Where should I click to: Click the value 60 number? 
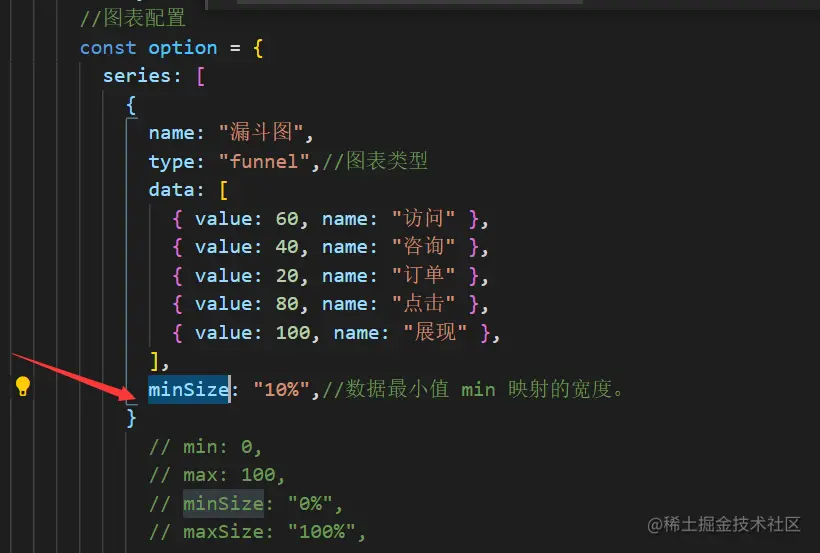(287, 219)
